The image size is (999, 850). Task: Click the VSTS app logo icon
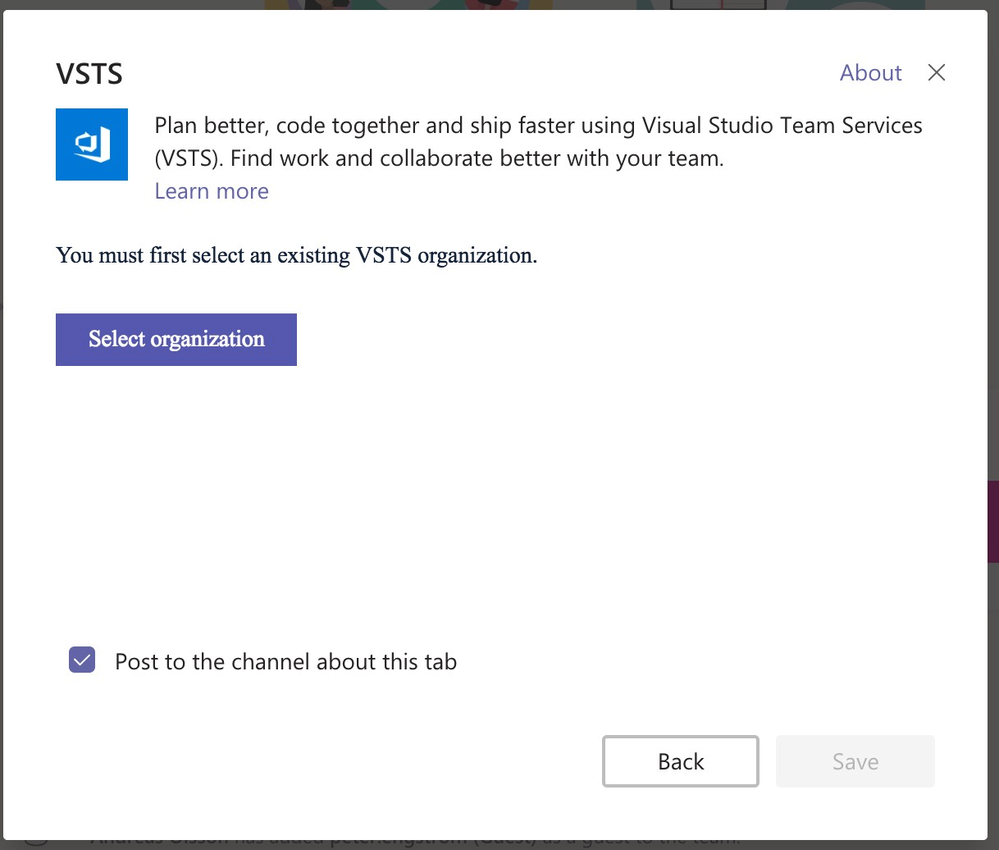pyautogui.click(x=92, y=144)
